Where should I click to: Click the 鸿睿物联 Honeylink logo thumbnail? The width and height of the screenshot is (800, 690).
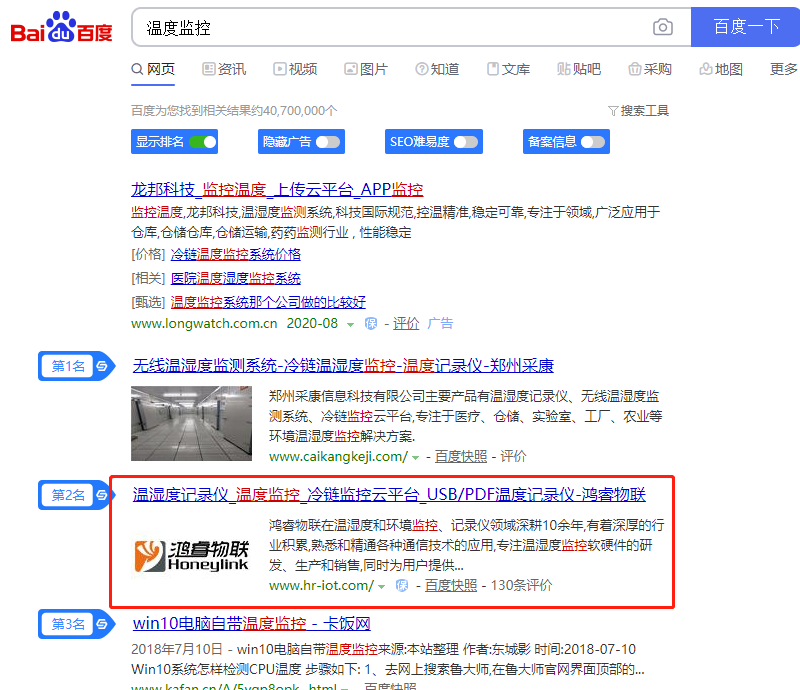[x=191, y=556]
